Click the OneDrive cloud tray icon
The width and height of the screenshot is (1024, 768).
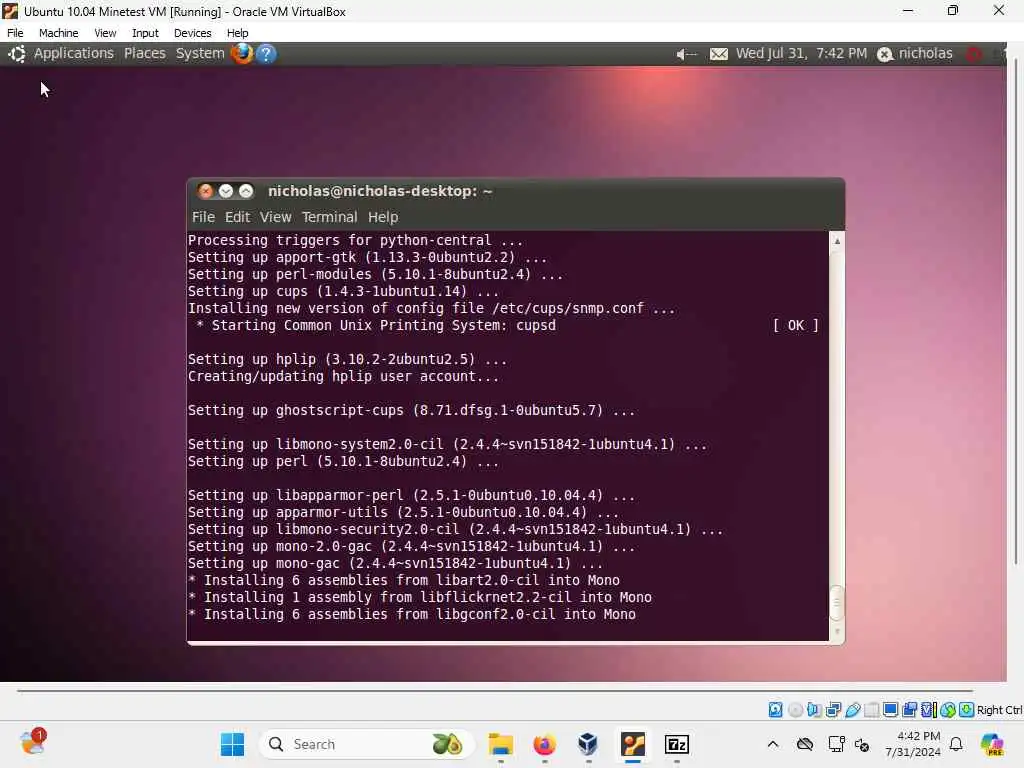click(x=805, y=744)
